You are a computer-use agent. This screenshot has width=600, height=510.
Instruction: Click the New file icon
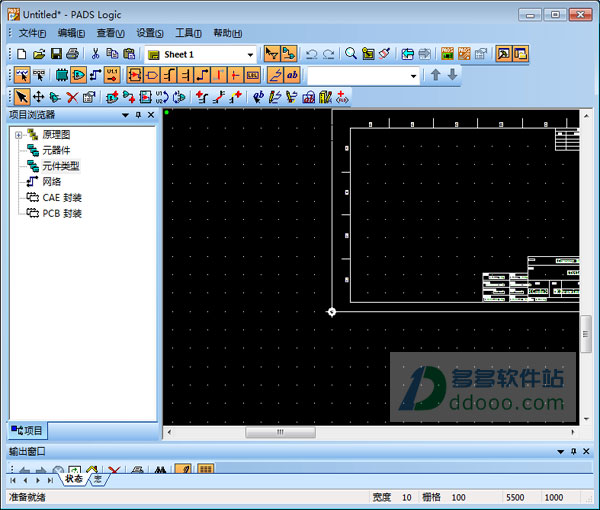[22, 54]
